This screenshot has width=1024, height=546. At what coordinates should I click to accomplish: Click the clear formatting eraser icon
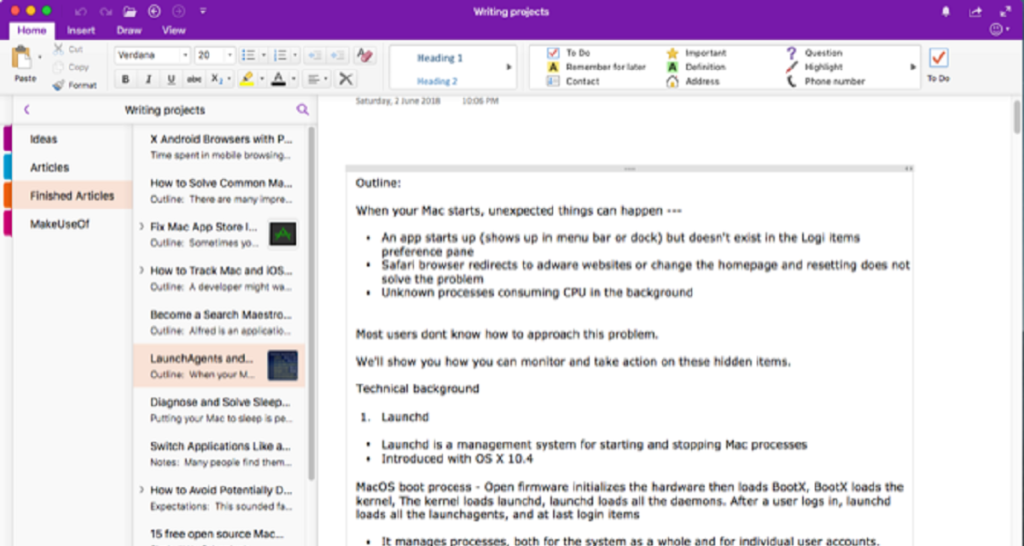(364, 55)
